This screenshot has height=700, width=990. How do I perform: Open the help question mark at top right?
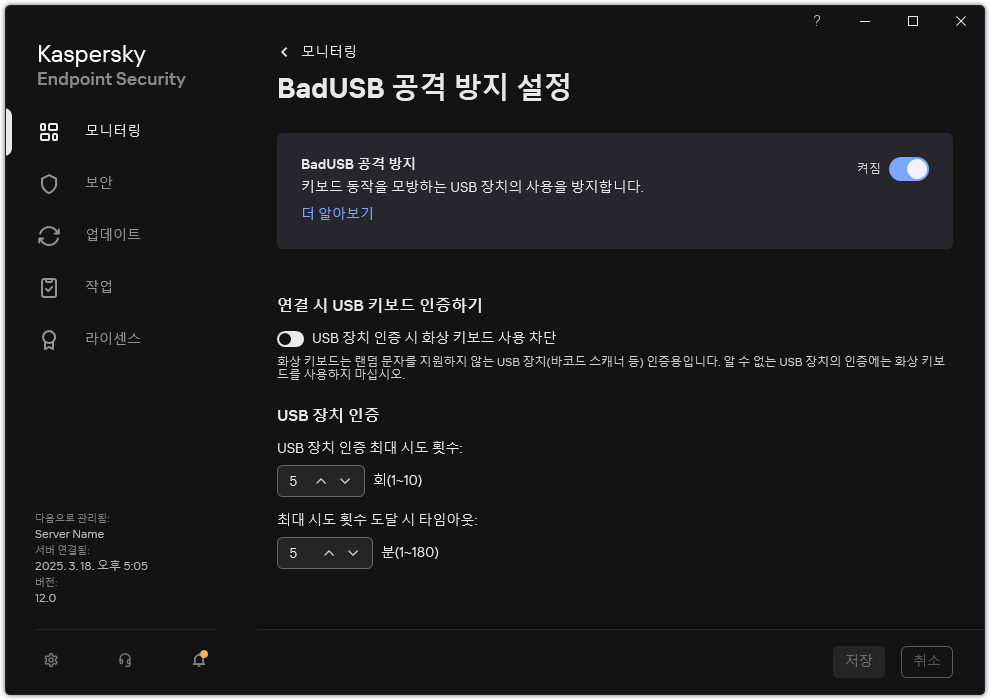coord(816,21)
